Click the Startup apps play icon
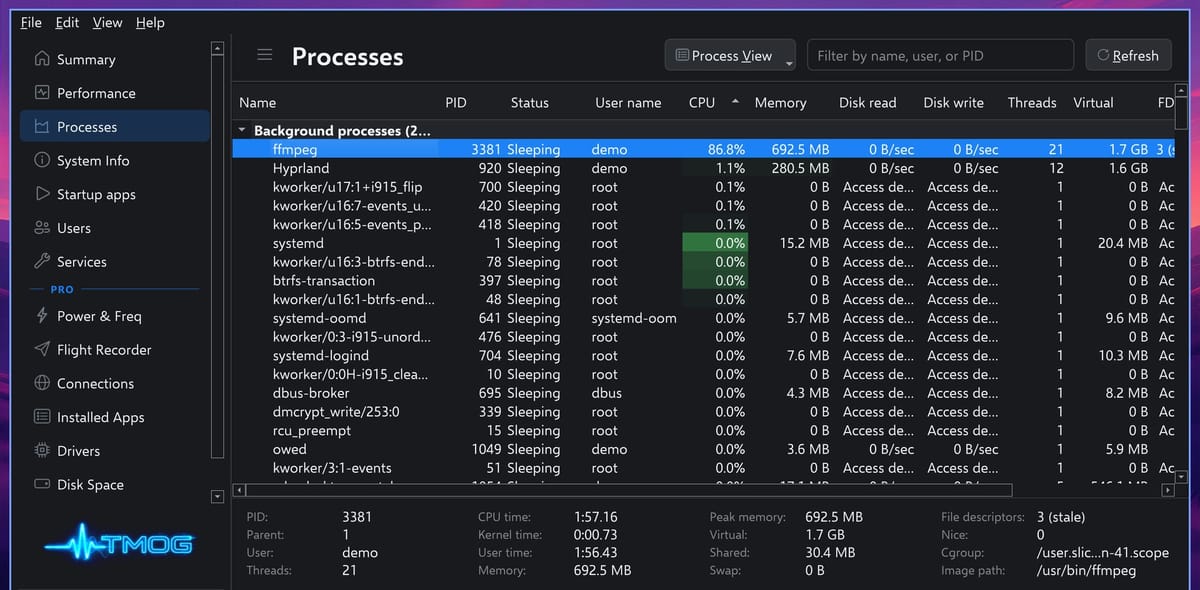Viewport: 1200px width, 590px height. coord(42,194)
